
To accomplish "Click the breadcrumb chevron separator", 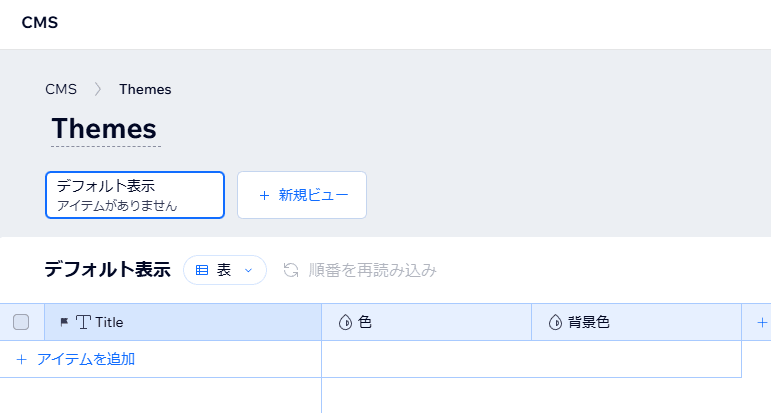I will tap(98, 89).
